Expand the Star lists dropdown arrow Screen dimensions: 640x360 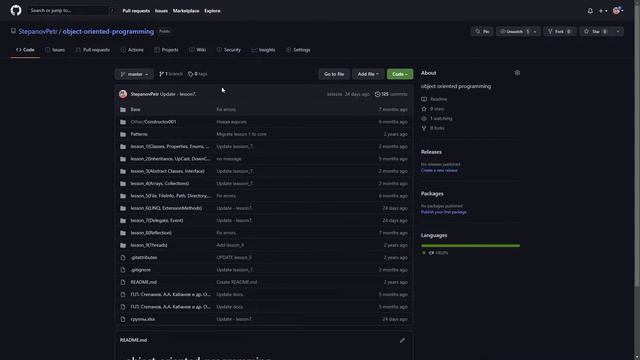click(x=618, y=31)
